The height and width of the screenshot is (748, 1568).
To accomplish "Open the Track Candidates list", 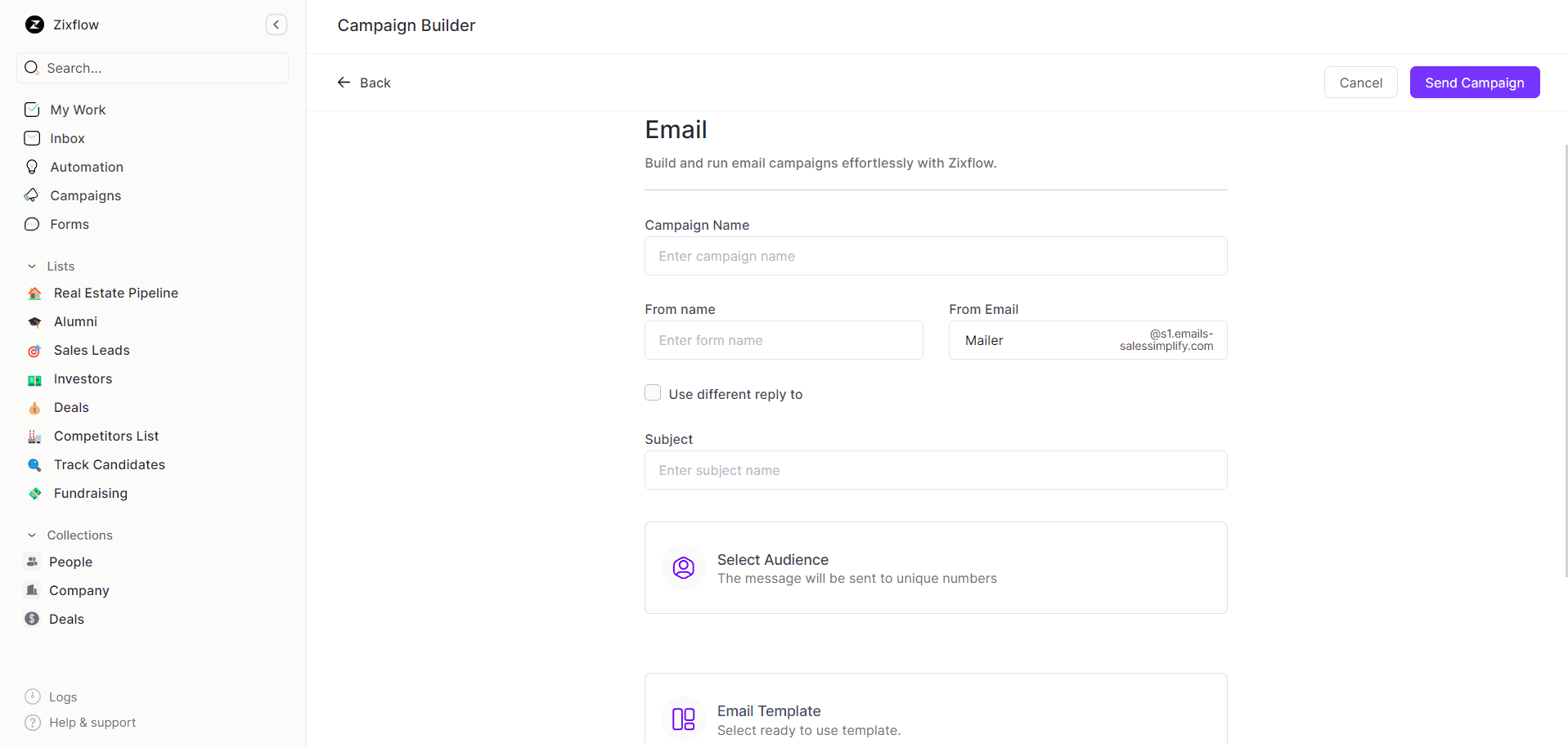I will point(109,464).
